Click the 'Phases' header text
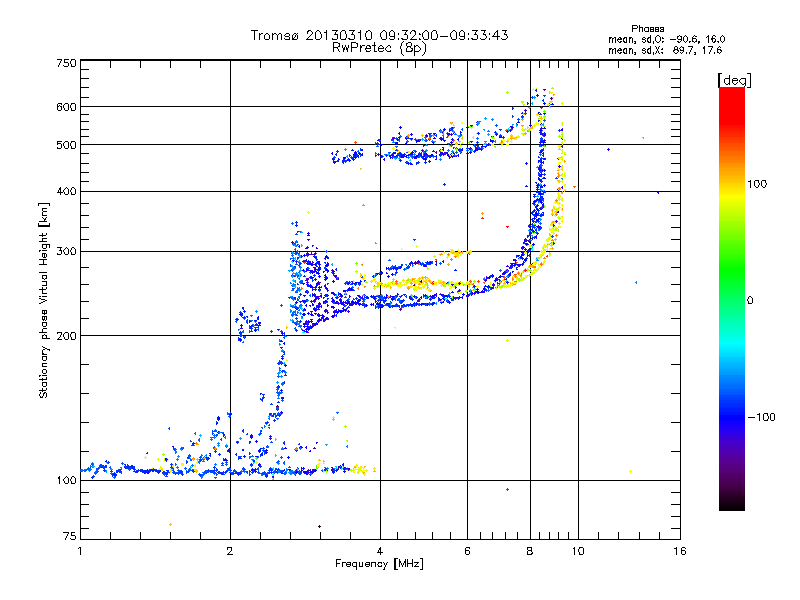The width and height of the screenshot is (800, 600). click(x=647, y=29)
